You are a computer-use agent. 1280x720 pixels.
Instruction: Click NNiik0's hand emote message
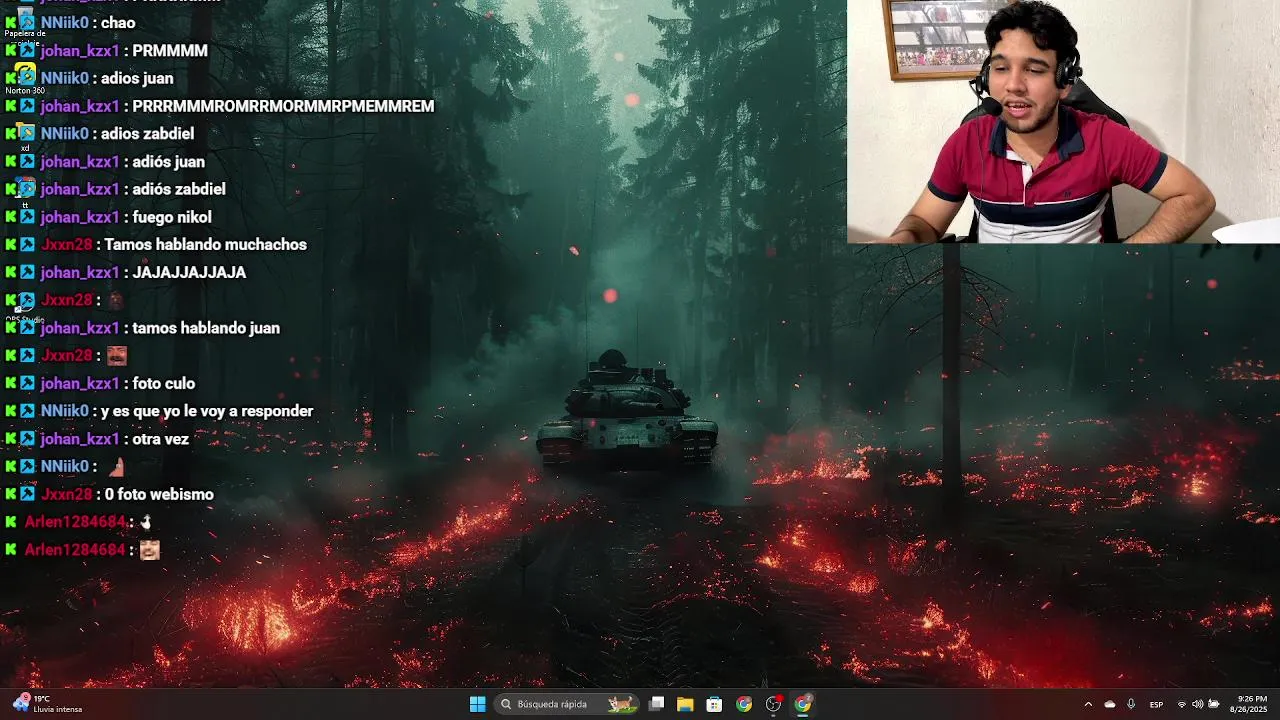[116, 467]
